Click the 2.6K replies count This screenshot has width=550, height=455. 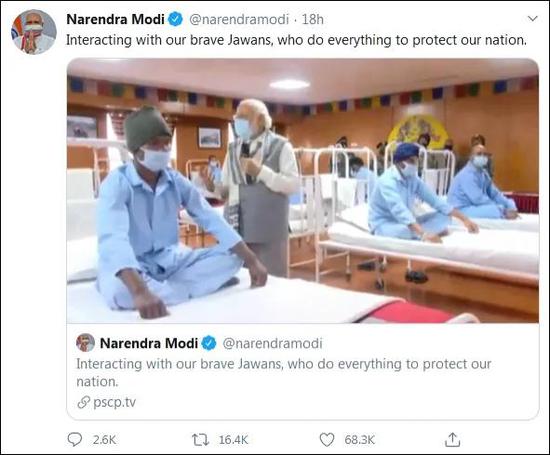(104, 440)
